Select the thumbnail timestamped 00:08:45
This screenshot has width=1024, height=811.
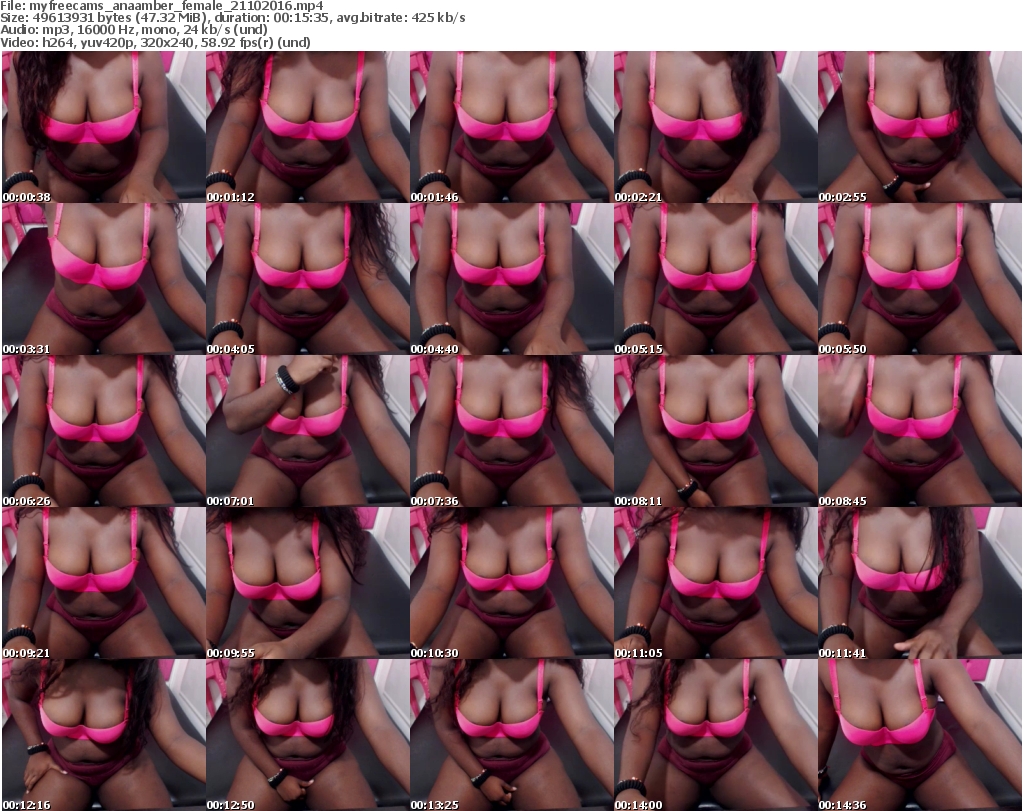pos(920,431)
